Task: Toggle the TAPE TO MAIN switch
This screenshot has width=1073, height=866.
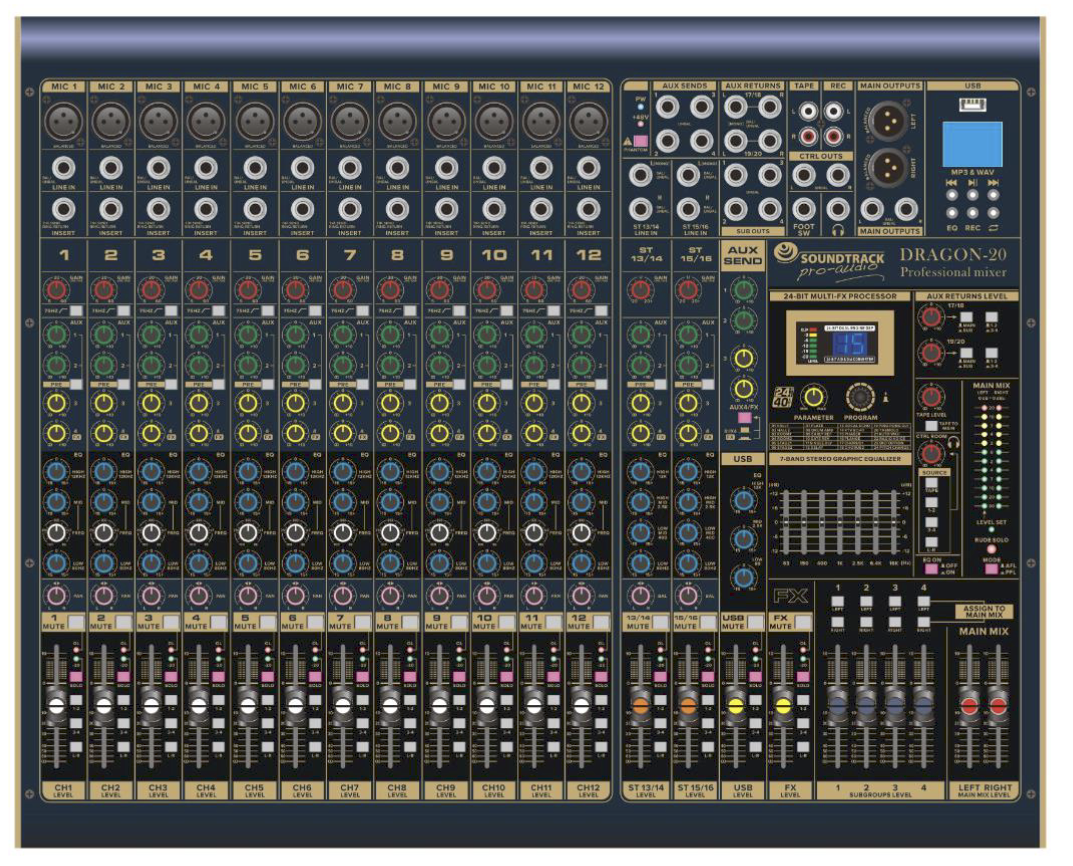Action: tap(931, 426)
